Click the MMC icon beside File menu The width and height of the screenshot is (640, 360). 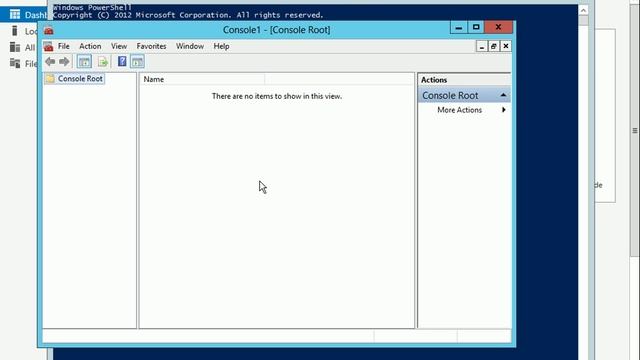click(48, 47)
